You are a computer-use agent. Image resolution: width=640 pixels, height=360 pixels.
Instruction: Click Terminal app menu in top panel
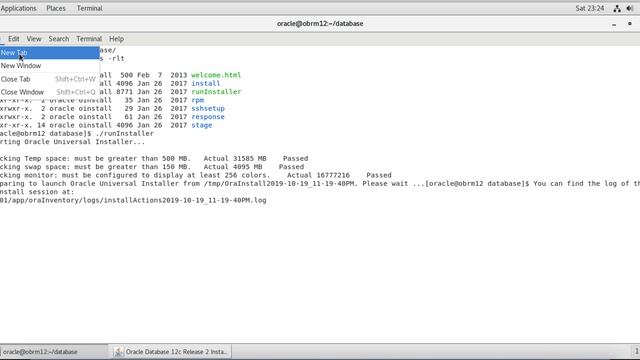[x=89, y=8]
